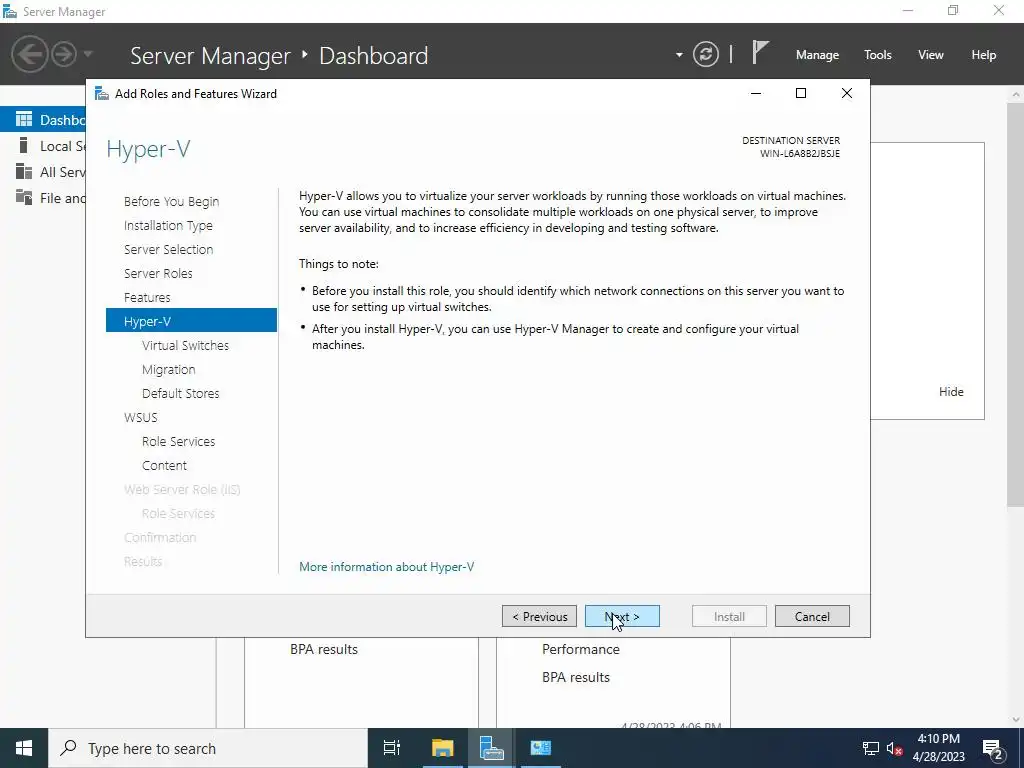Click BPA results under Performance
Screen dimensions: 1024x768
575,677
